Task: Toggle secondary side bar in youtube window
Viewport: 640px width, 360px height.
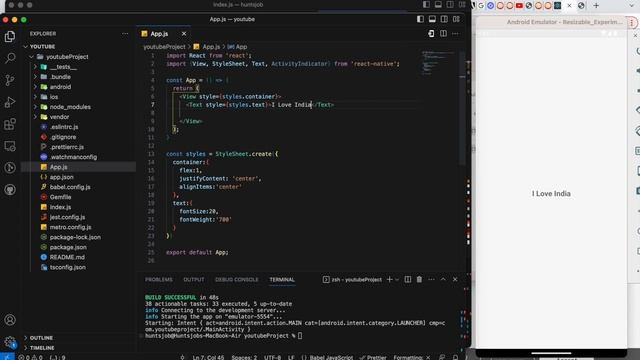Action: [x=444, y=19]
